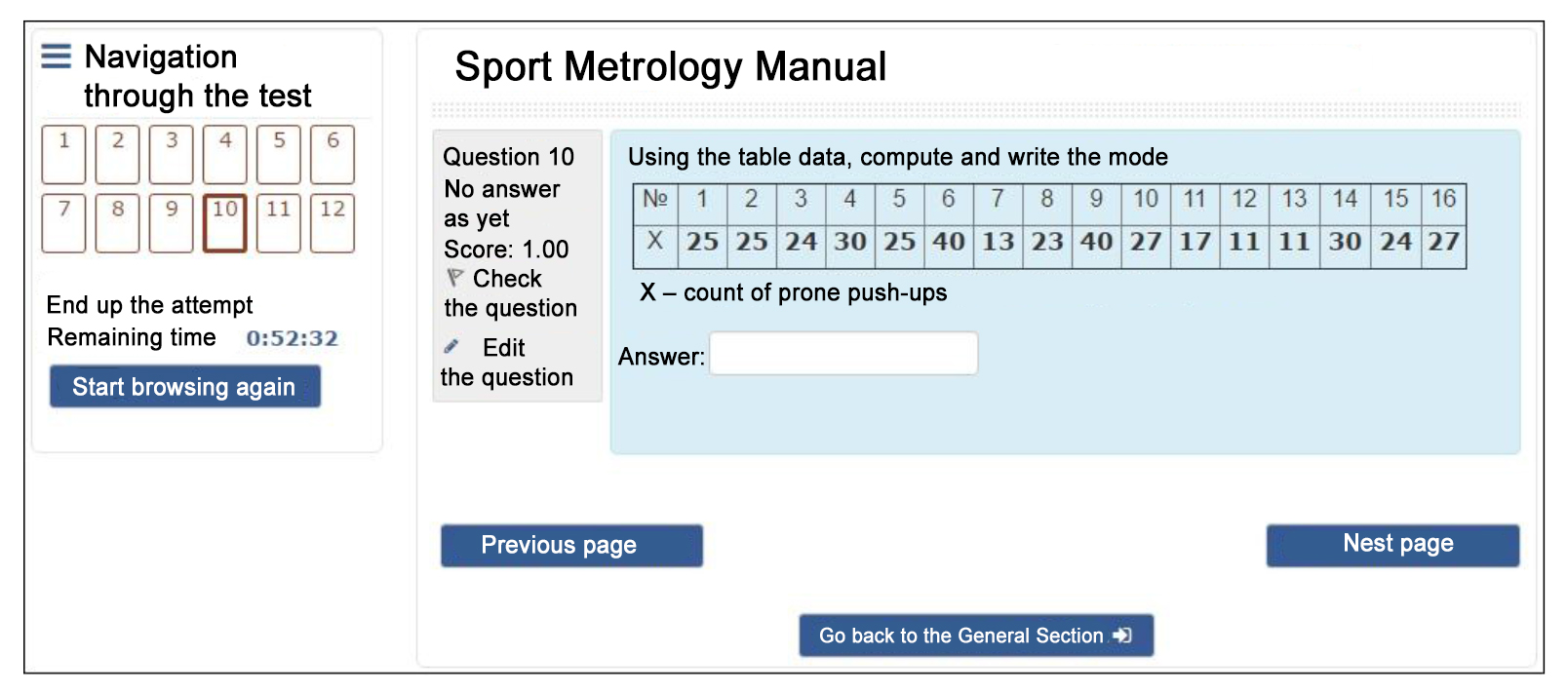Open question 3 from navigation grid
This screenshot has height=694, width=1568.
pyautogui.click(x=172, y=154)
